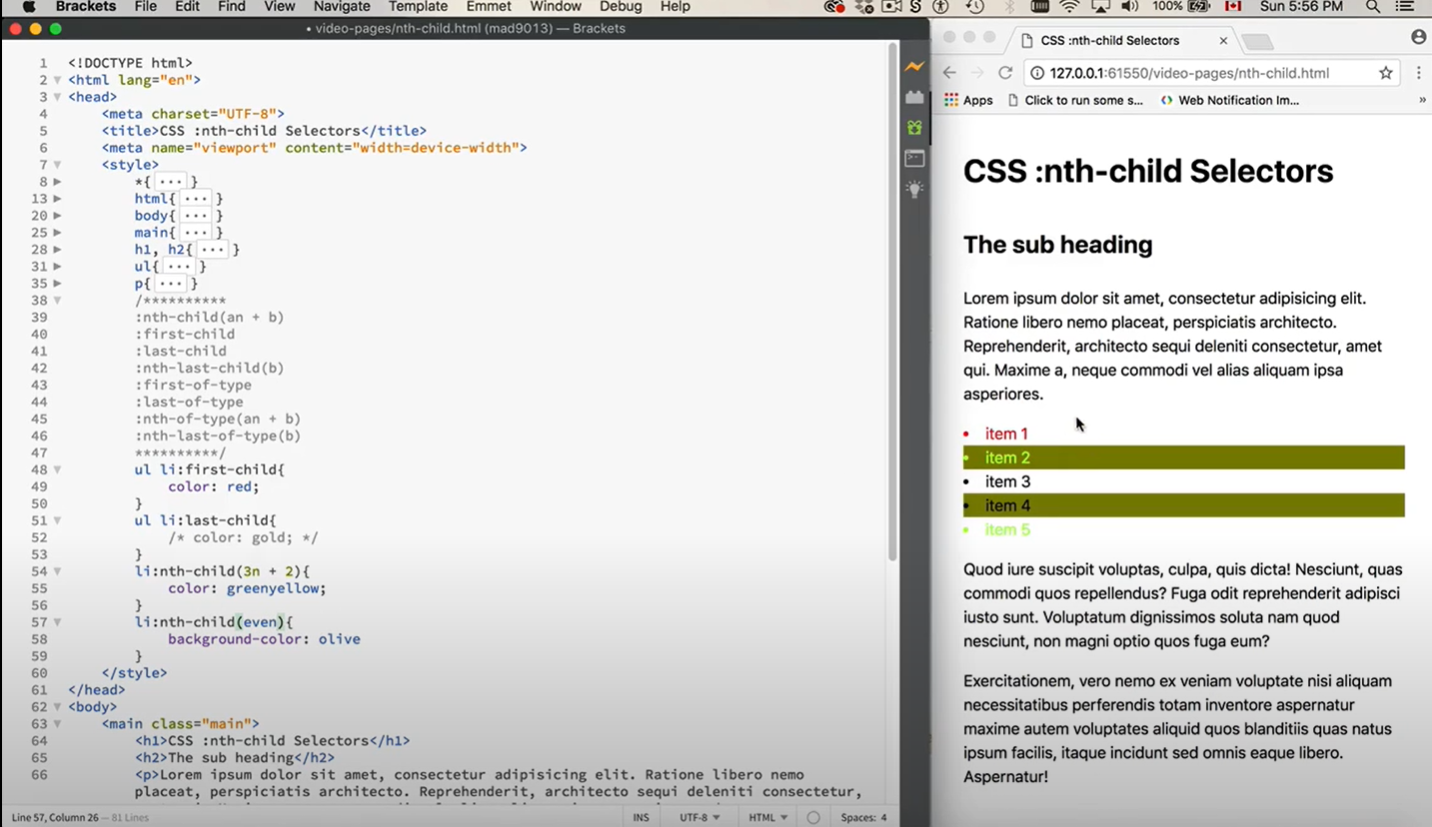
Task: Open the HTML language mode dropdown
Action: pos(768,817)
